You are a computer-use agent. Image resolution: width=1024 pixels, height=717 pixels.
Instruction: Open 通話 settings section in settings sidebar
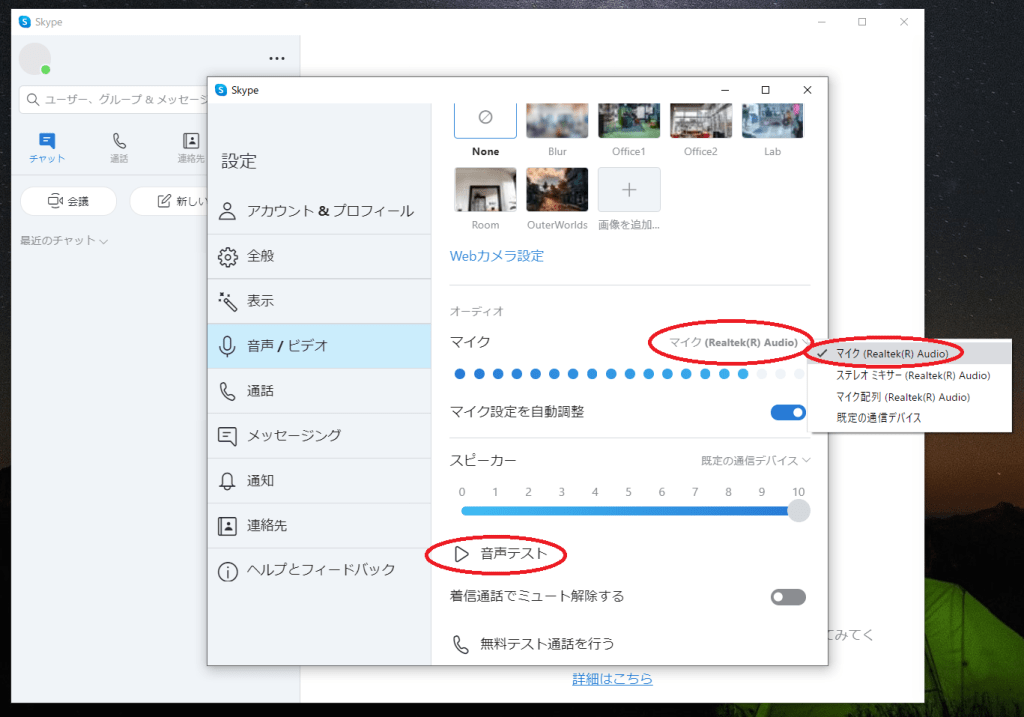pyautogui.click(x=319, y=391)
